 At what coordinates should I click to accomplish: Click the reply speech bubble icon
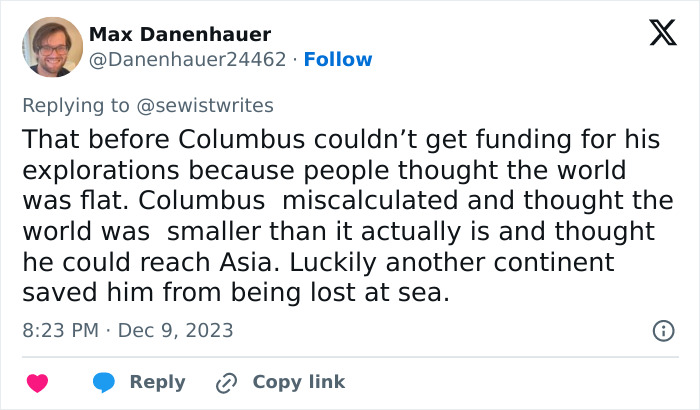pyautogui.click(x=103, y=382)
